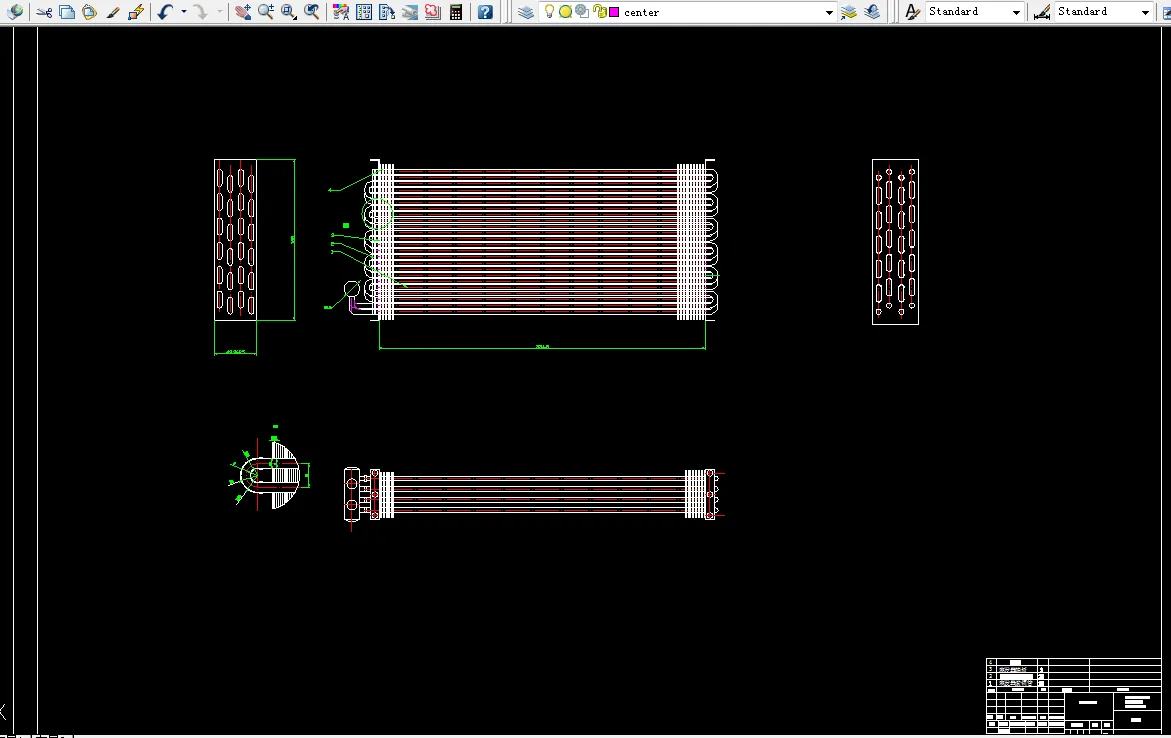Undo the last action
The height and width of the screenshot is (738, 1171).
[x=165, y=12]
